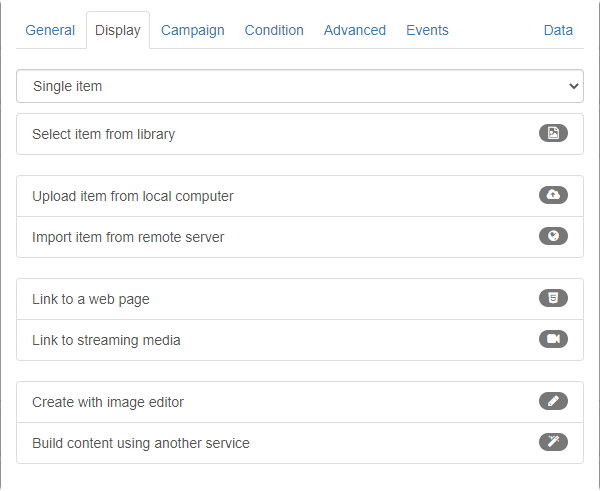This screenshot has height=491, width=600.
Task: Click the video camera streaming icon
Action: tap(553, 339)
